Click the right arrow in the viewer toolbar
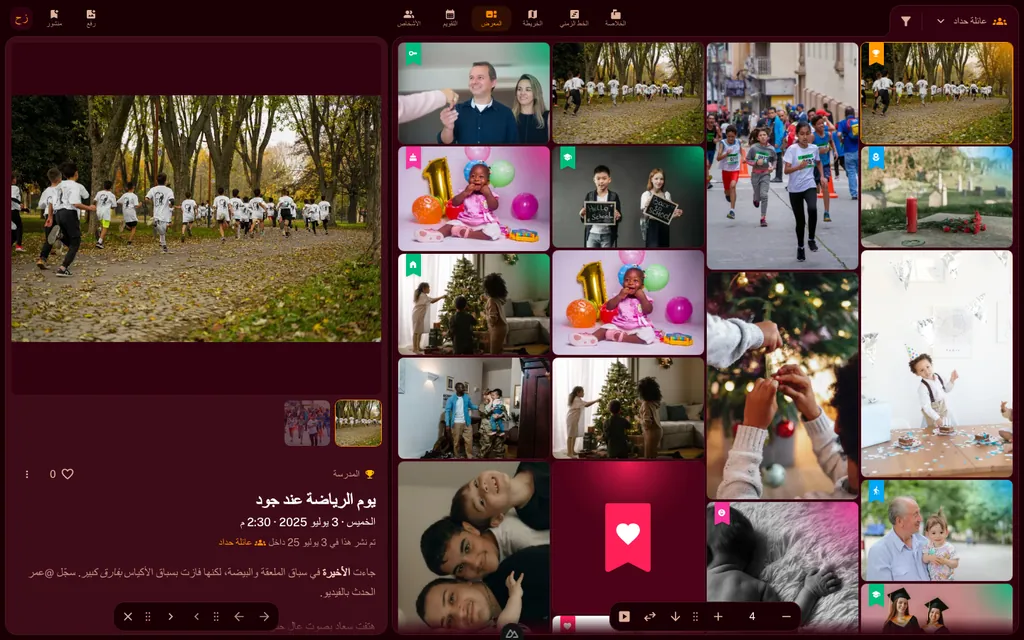The width and height of the screenshot is (1024, 640). (x=264, y=616)
